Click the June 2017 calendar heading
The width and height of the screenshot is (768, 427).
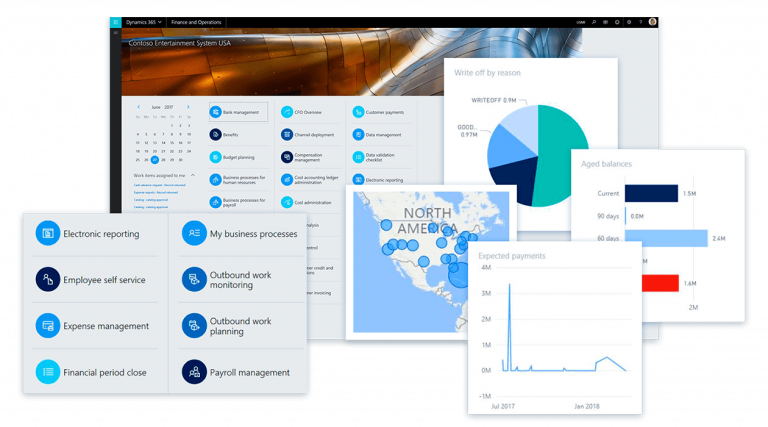coord(162,107)
